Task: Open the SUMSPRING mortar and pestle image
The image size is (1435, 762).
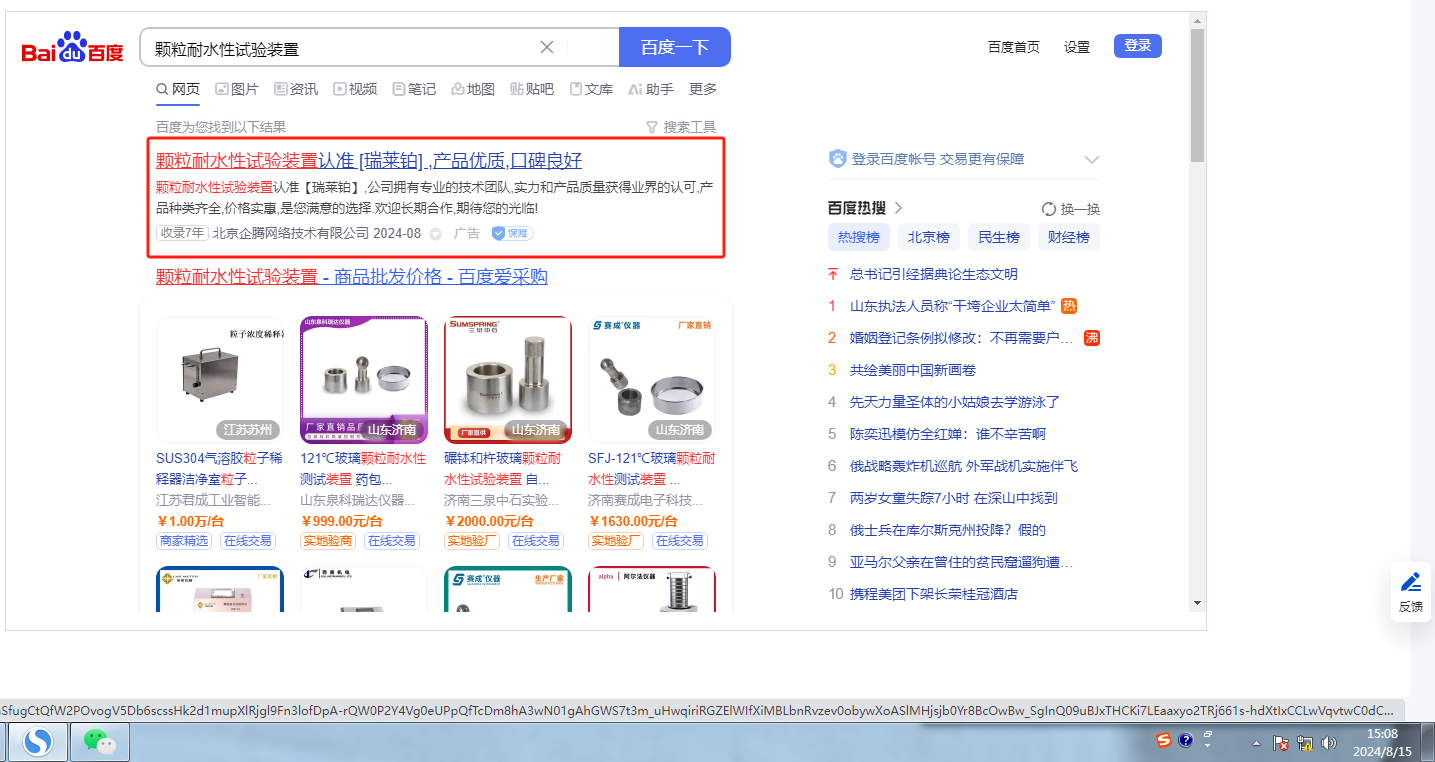Action: tap(508, 380)
